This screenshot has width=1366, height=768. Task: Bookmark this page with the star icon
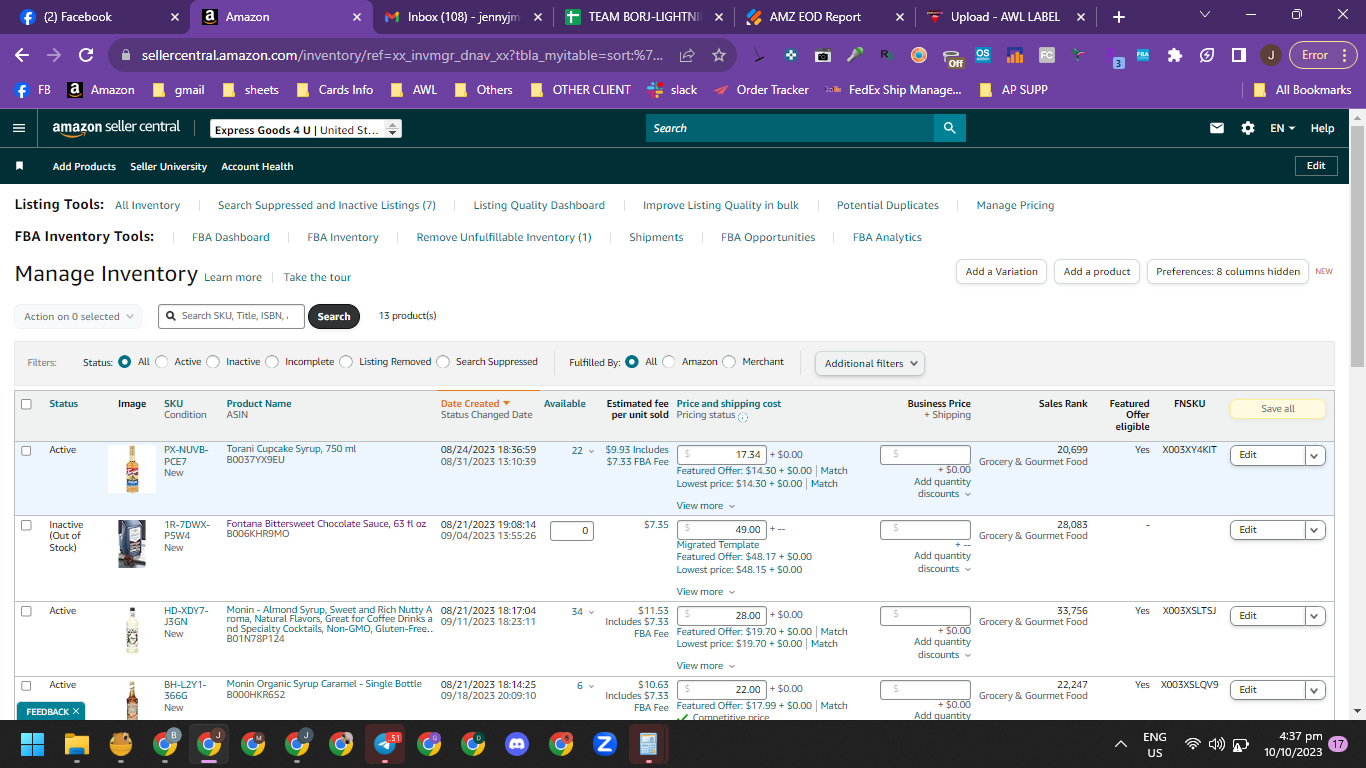719,55
